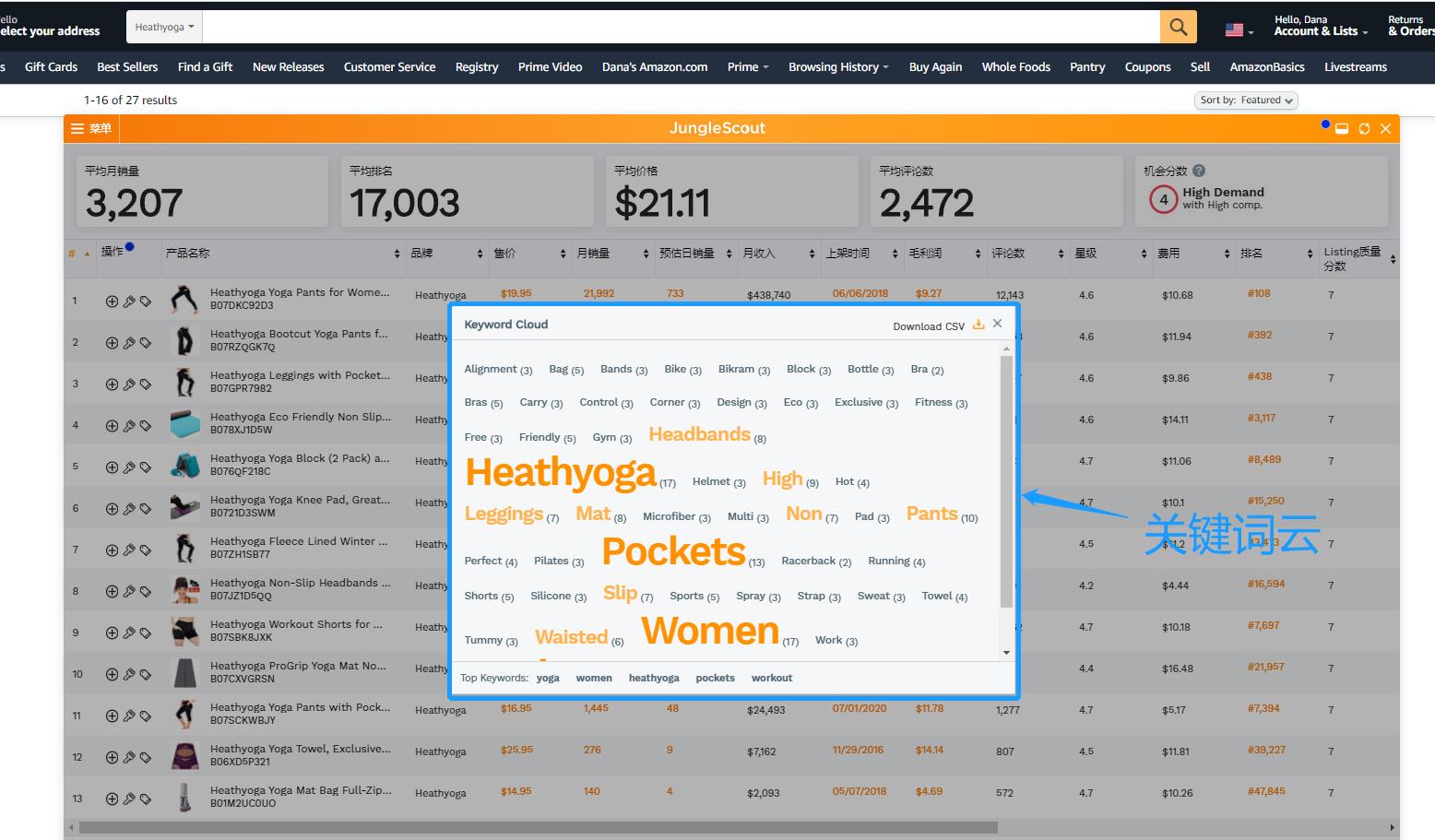Image resolution: width=1435 pixels, height=840 pixels.
Task: Toggle sorting on the 售价 column
Action: [563, 254]
